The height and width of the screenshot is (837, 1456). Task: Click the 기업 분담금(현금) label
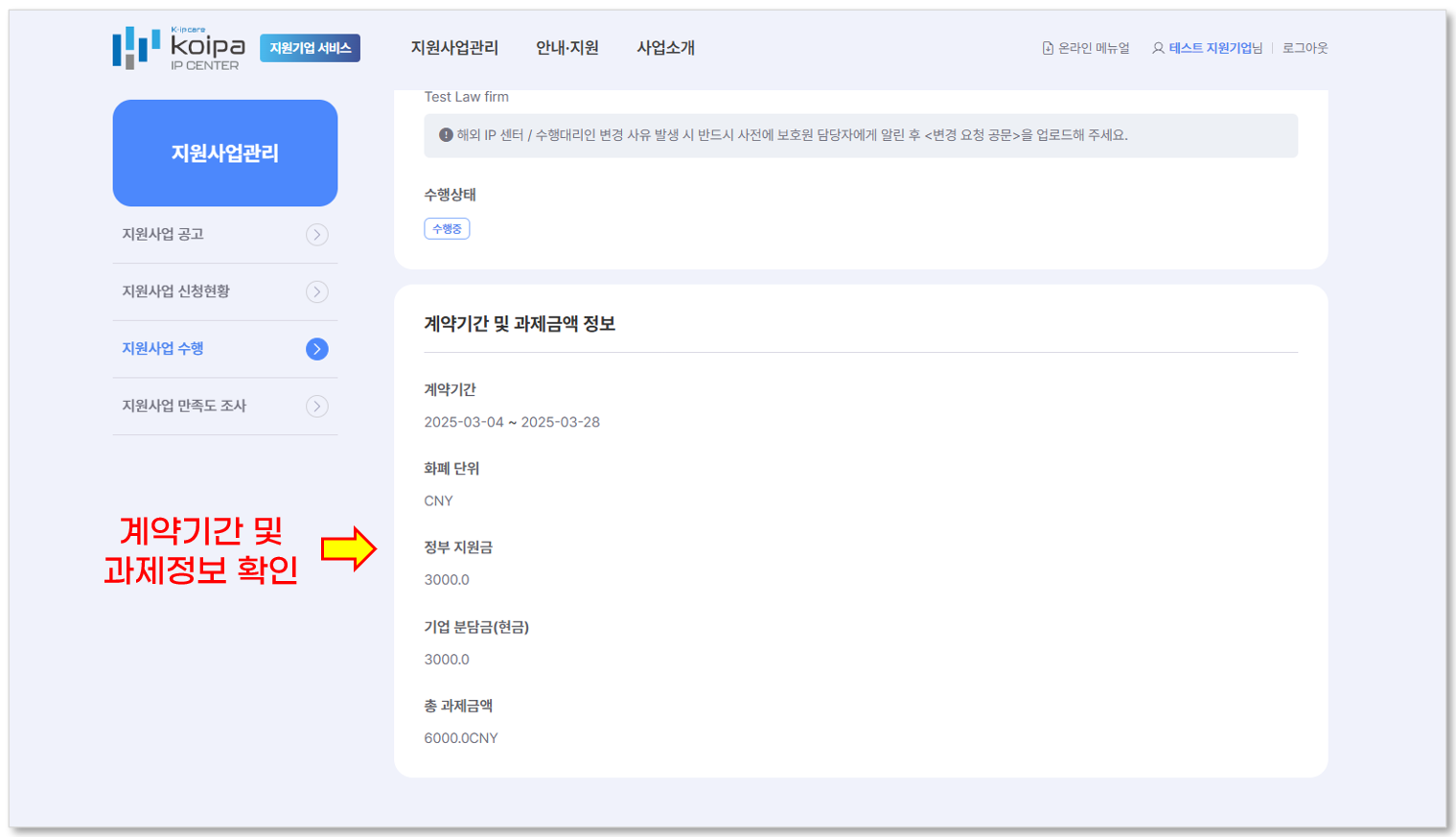pyautogui.click(x=476, y=627)
